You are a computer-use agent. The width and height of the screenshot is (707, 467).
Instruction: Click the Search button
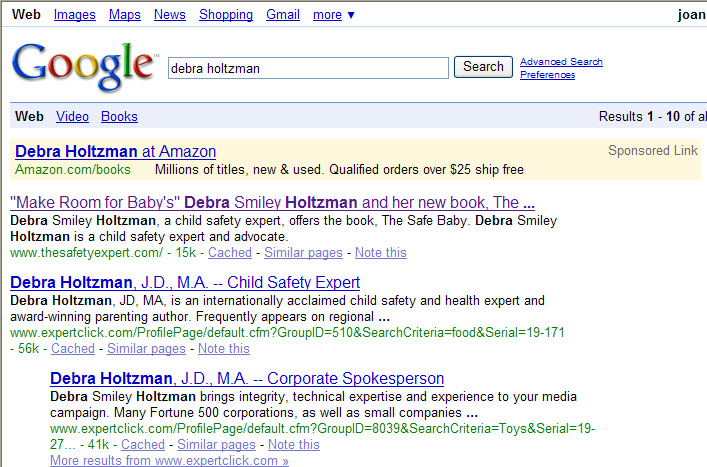[x=483, y=67]
